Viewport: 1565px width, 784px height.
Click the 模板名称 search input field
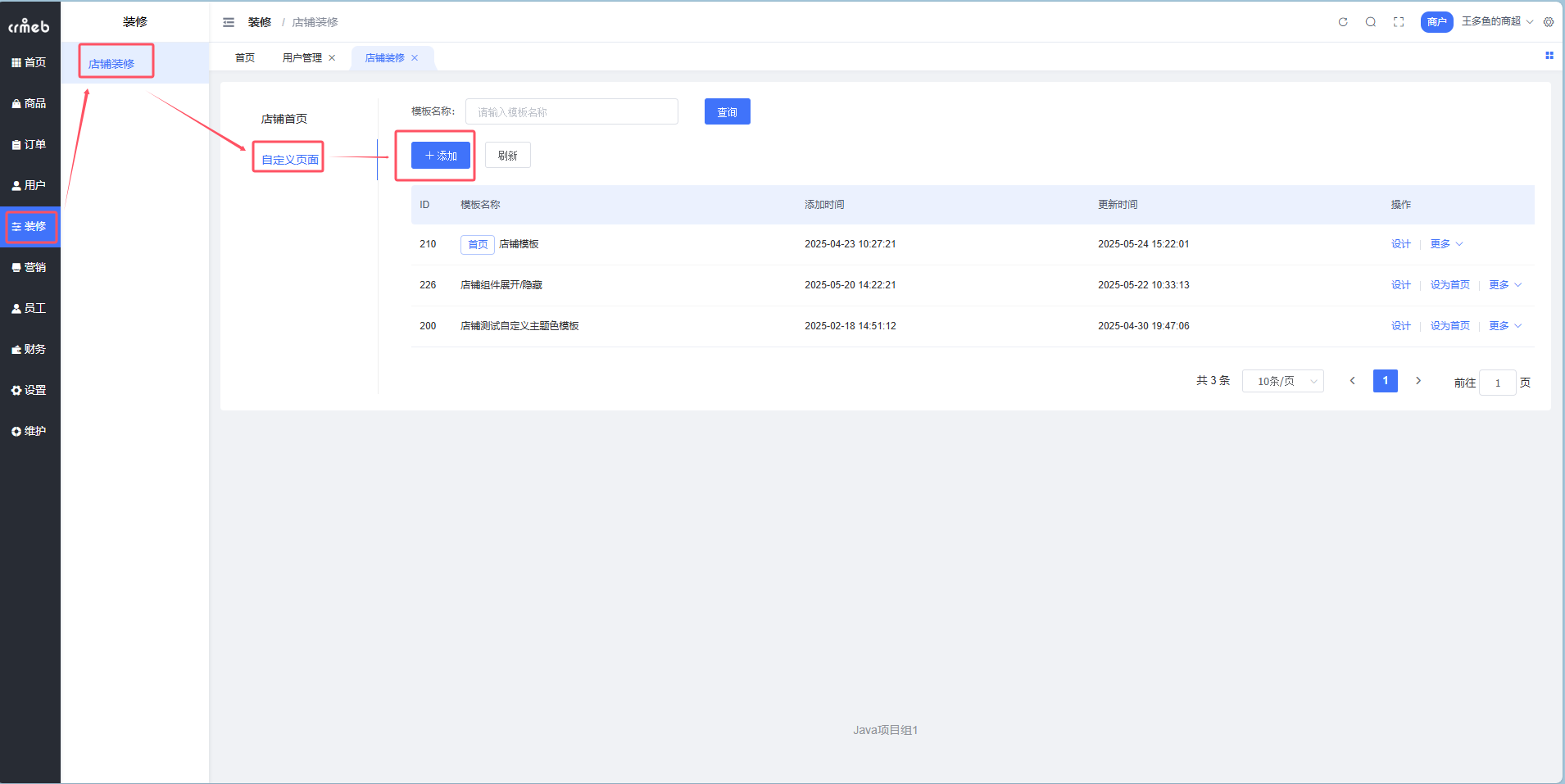571,112
